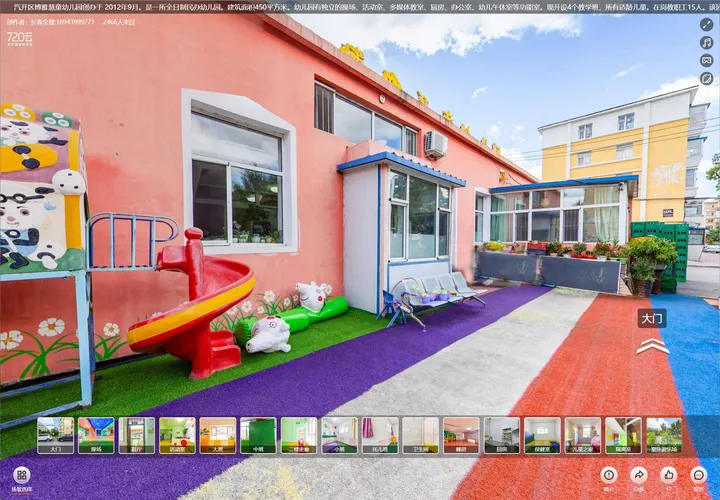Open the scene selection grid icon

coord(22,475)
